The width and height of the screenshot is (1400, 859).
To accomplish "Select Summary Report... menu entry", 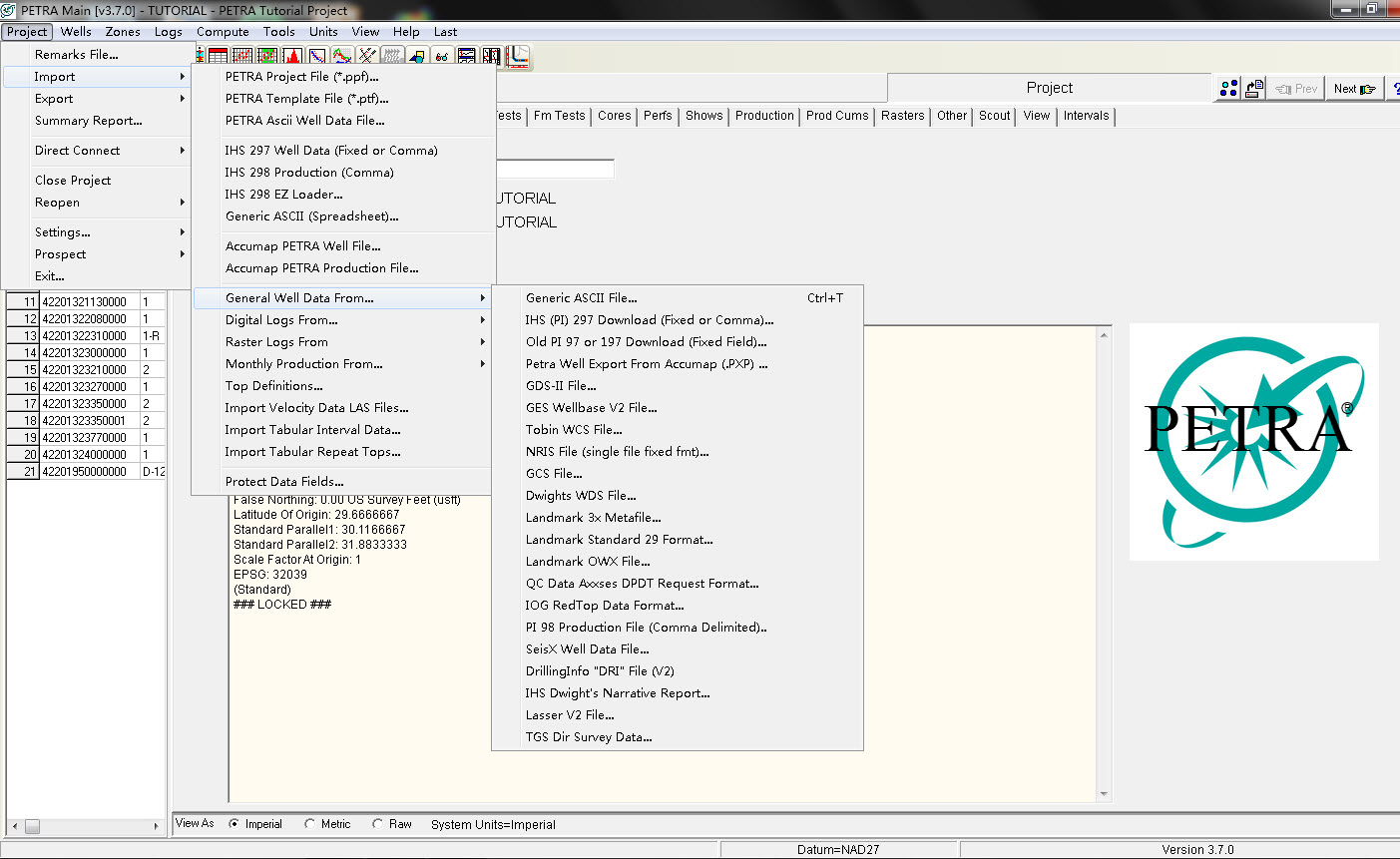I will (97, 121).
